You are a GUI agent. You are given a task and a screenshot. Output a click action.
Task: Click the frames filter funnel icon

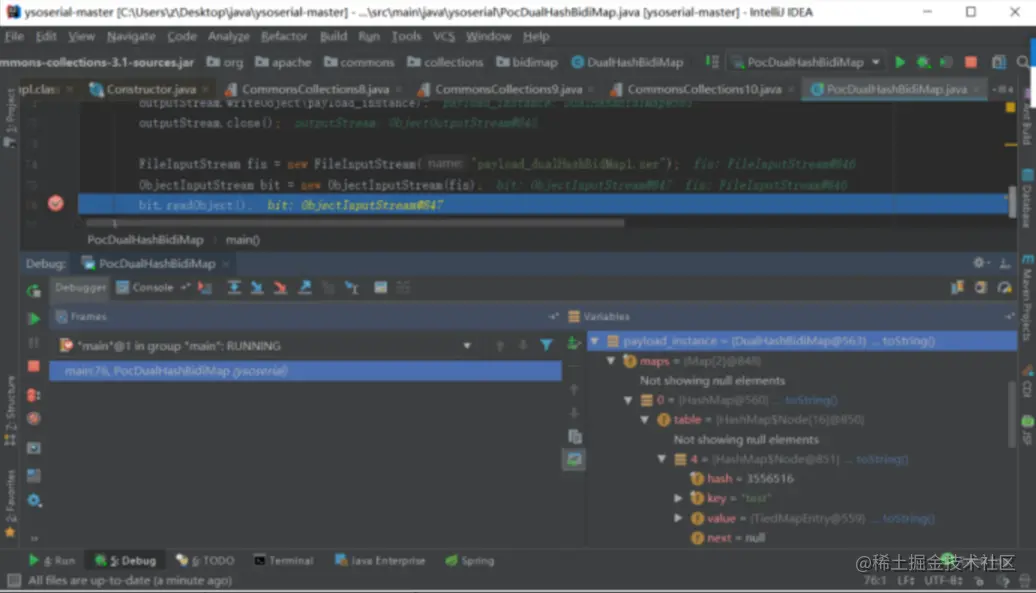tap(546, 345)
